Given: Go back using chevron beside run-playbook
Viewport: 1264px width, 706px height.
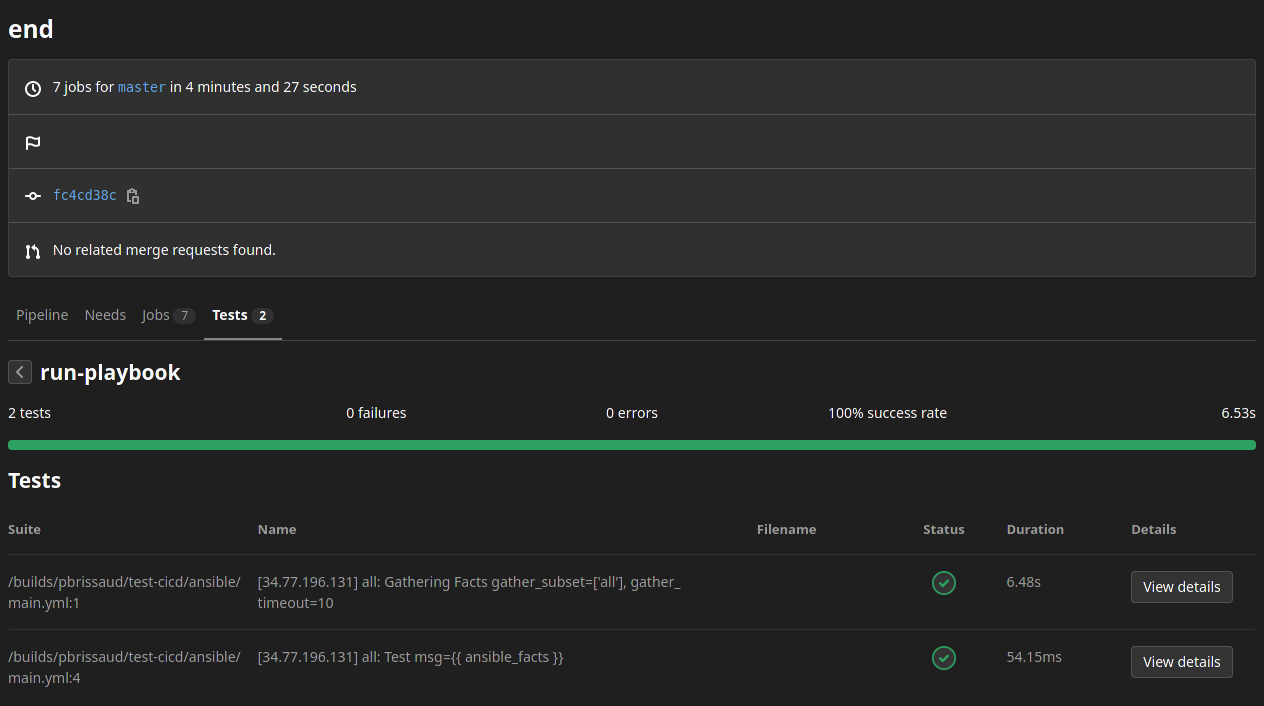Looking at the screenshot, I should coord(20,372).
